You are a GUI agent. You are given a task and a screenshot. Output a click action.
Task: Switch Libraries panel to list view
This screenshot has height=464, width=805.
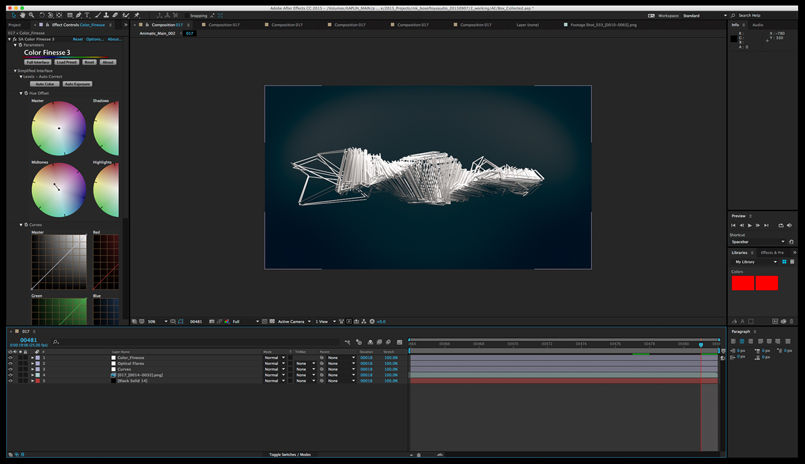point(792,262)
